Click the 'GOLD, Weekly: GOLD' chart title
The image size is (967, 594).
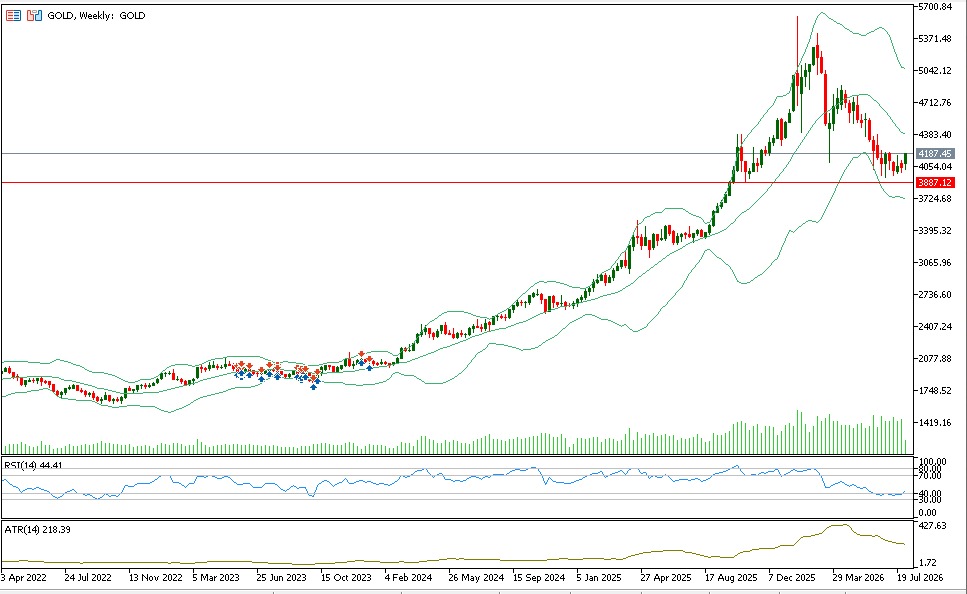(x=96, y=15)
